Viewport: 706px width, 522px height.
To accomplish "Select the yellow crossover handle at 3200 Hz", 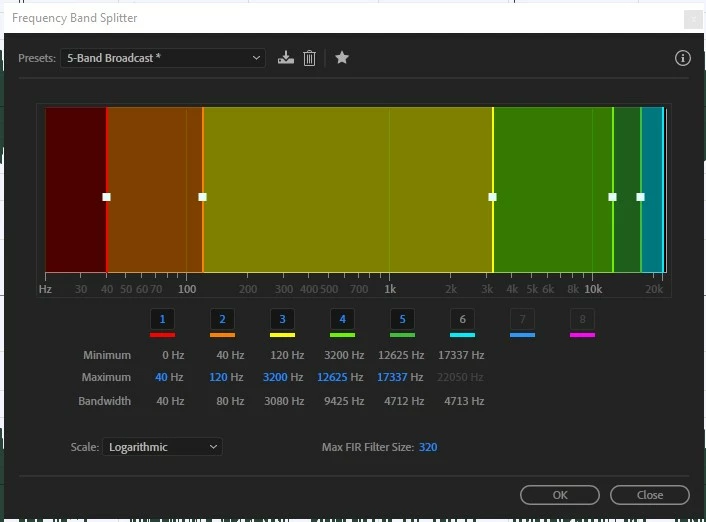I will (x=493, y=197).
